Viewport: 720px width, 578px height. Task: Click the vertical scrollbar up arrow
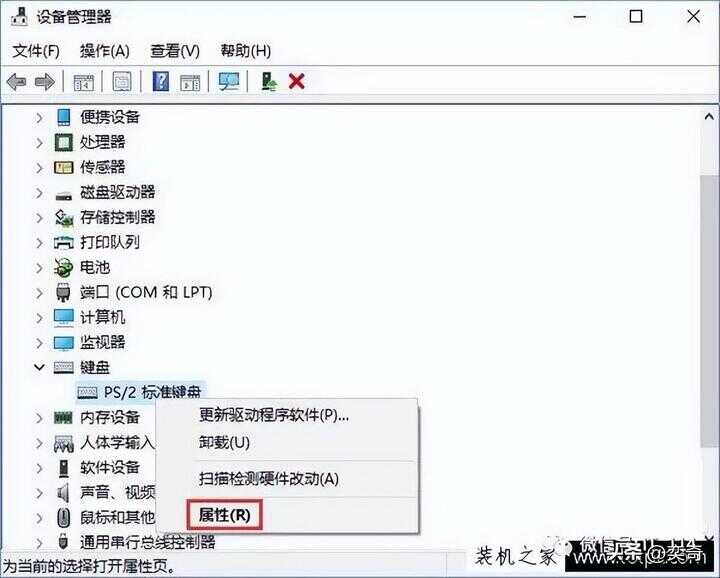709,116
